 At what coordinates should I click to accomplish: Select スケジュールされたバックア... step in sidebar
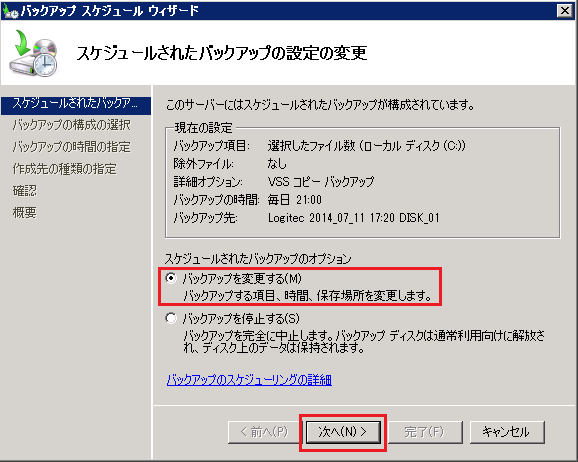(76, 104)
